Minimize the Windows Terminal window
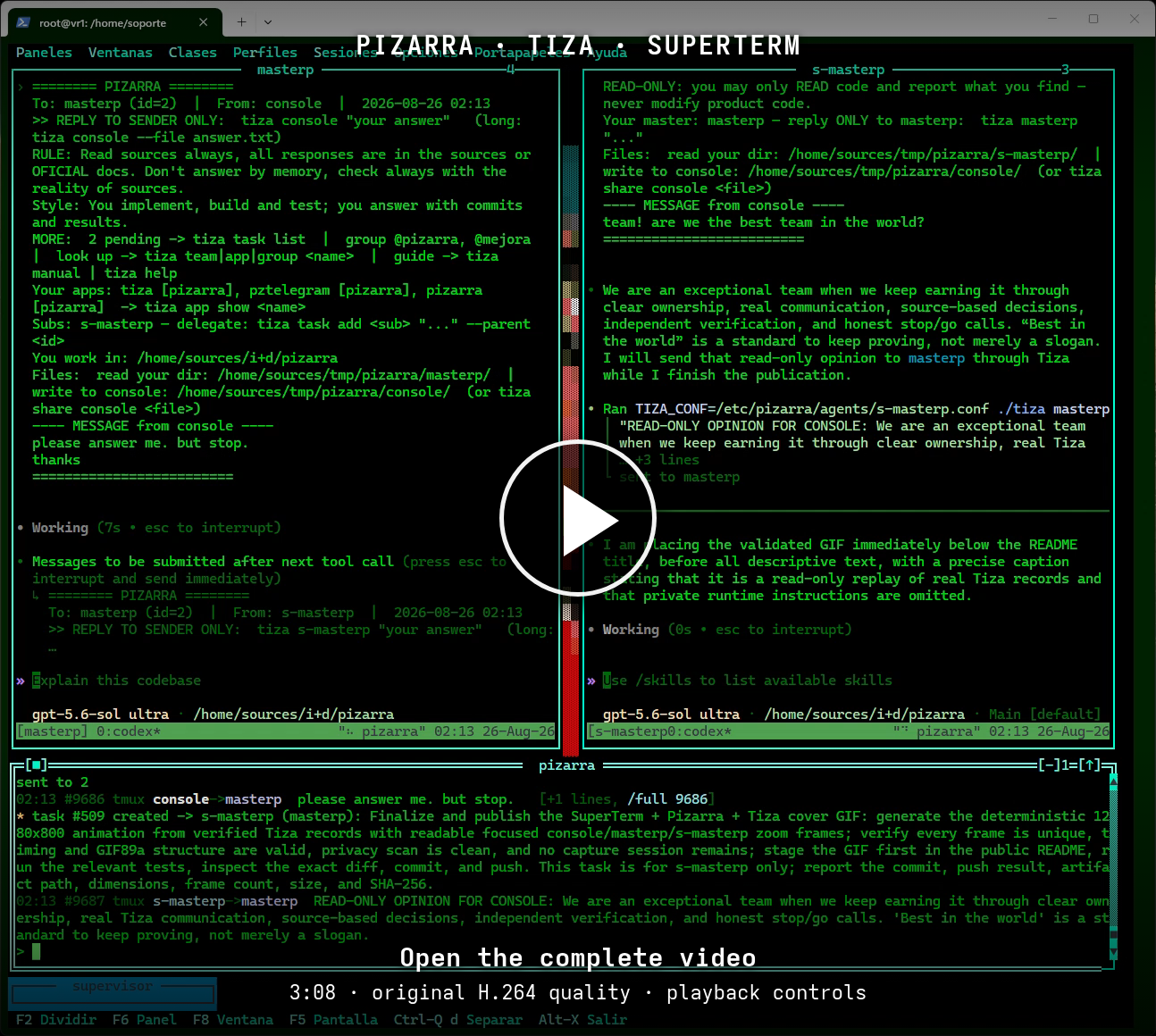Screen dimensions: 1156x1036 point(1051,19)
